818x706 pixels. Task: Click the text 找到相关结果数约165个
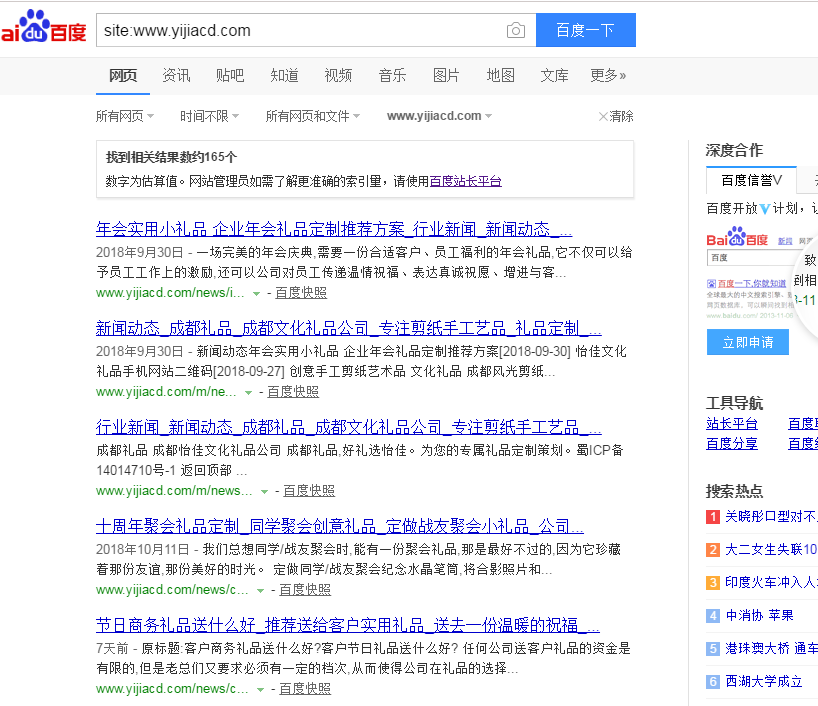pyautogui.click(x=171, y=157)
